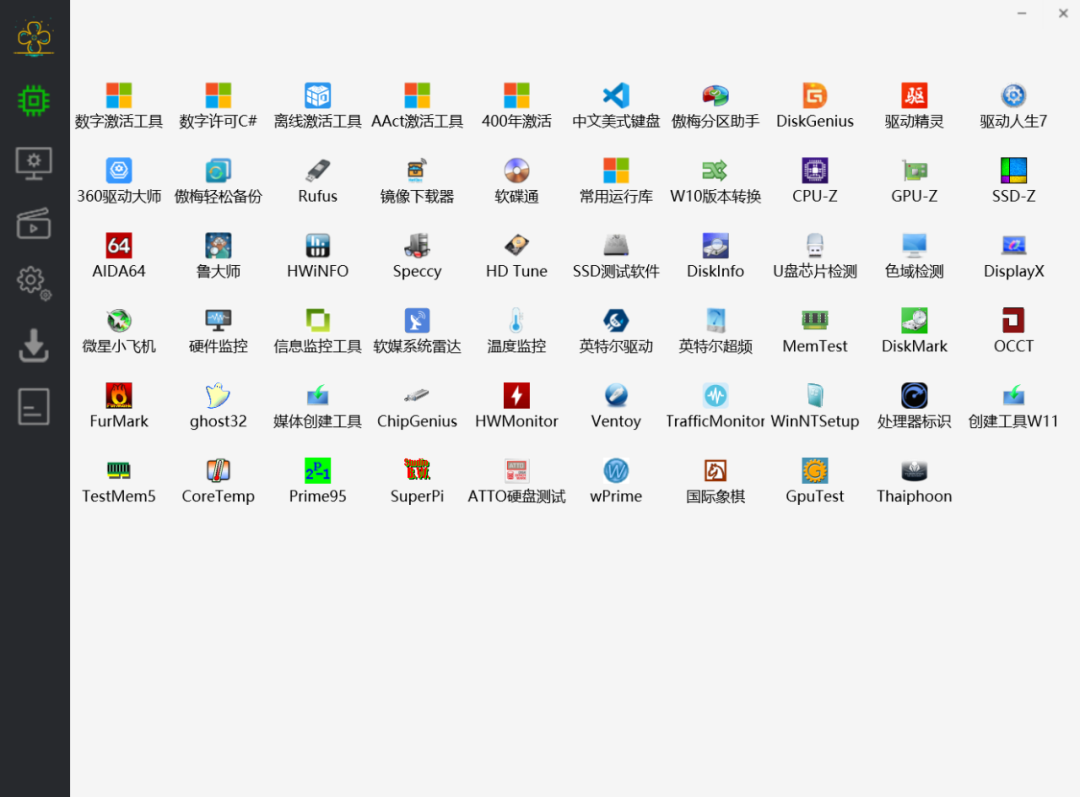Viewport: 1080px width, 797px height.
Task: Open the CPU-Z tool
Action: (815, 181)
